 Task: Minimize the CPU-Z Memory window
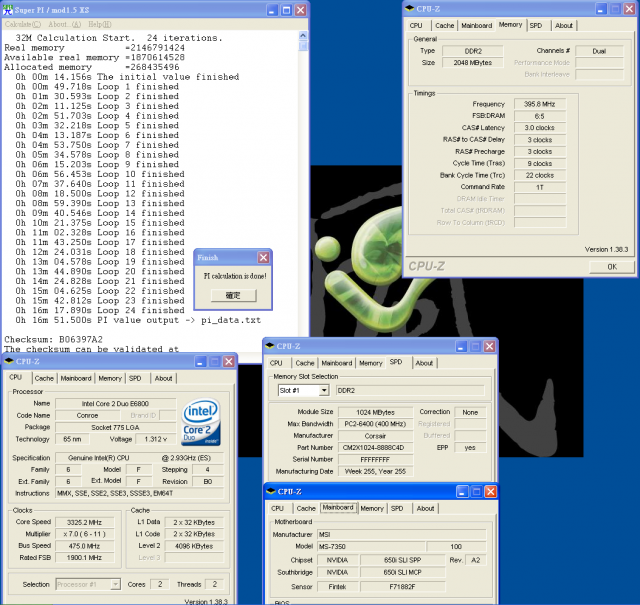pyautogui.click(x=601, y=9)
